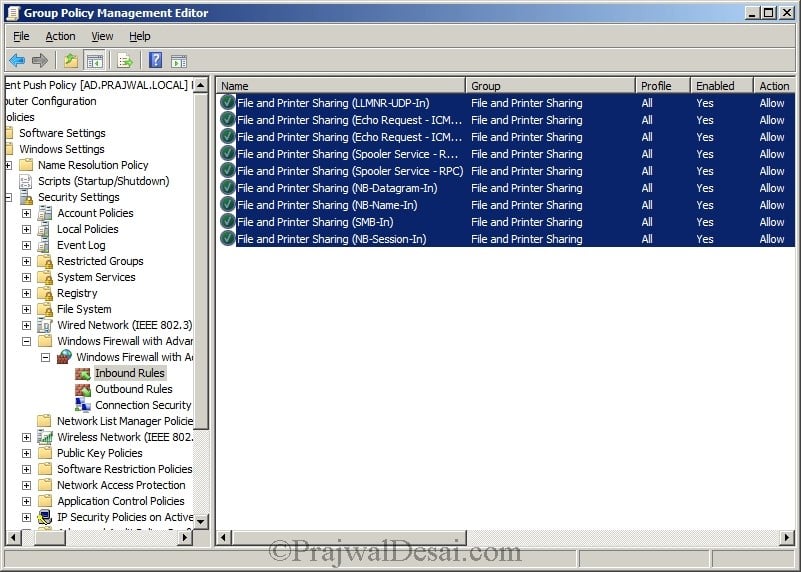Sort rules by the Profile column header

tap(663, 86)
